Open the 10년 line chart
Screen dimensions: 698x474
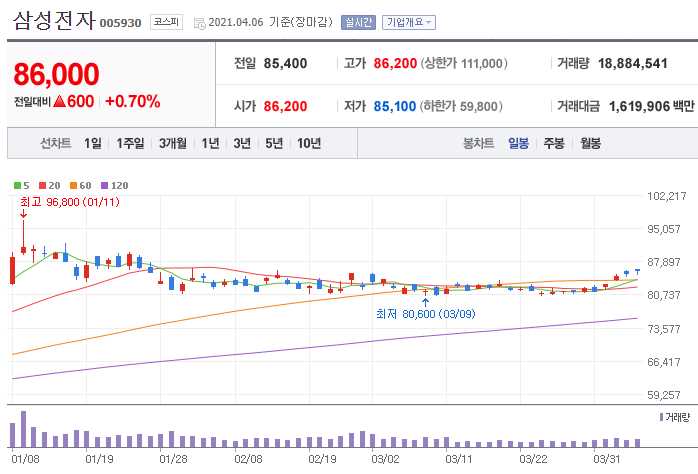pos(309,143)
